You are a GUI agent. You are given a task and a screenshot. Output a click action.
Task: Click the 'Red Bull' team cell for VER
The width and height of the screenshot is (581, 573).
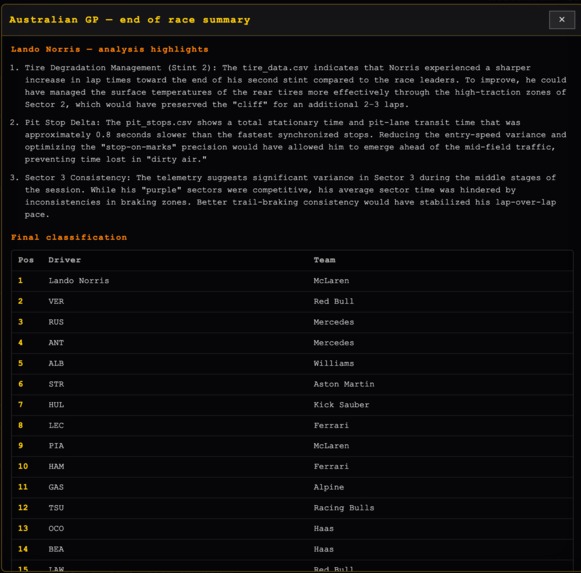tap(334, 301)
